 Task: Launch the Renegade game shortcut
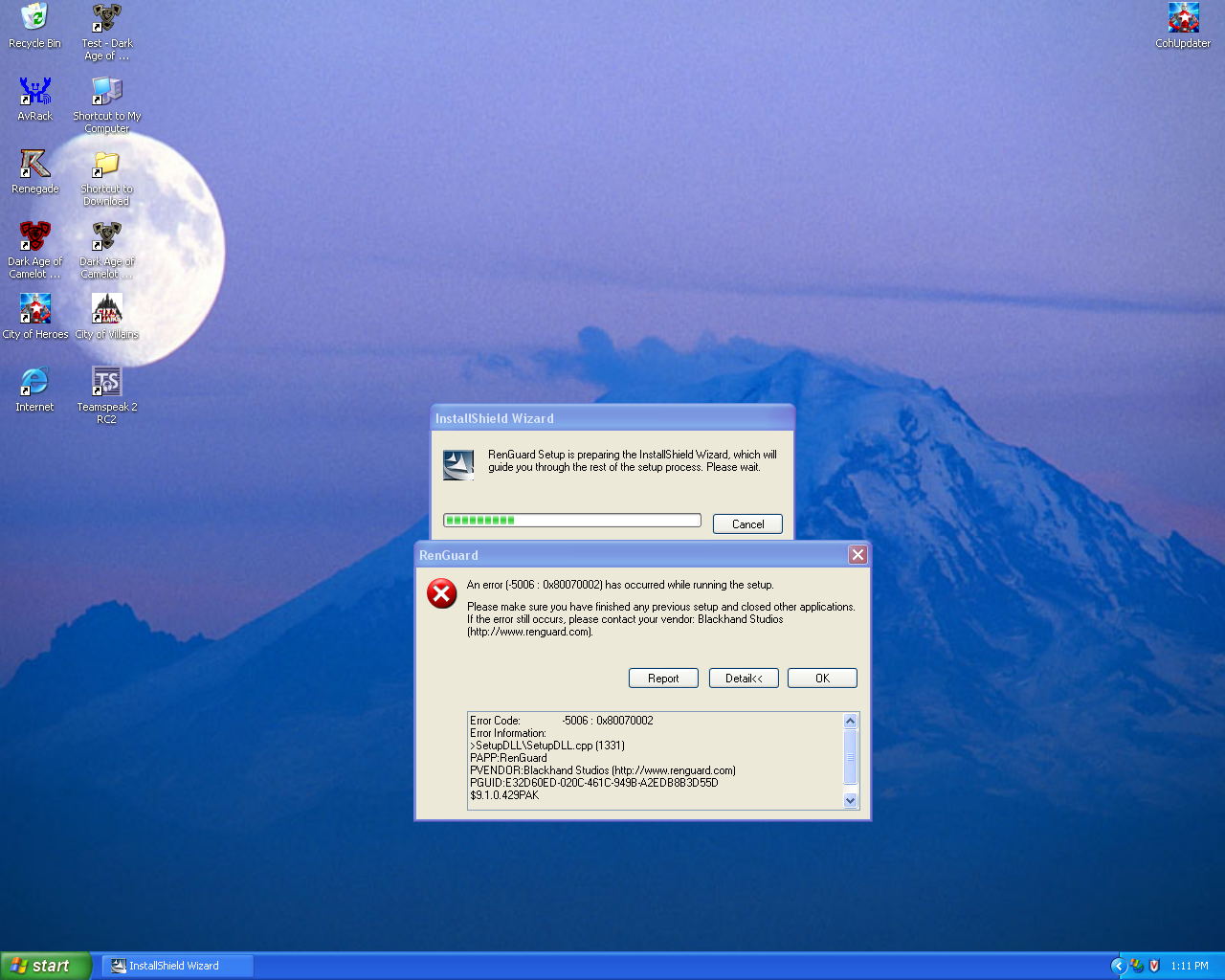pyautogui.click(x=34, y=165)
